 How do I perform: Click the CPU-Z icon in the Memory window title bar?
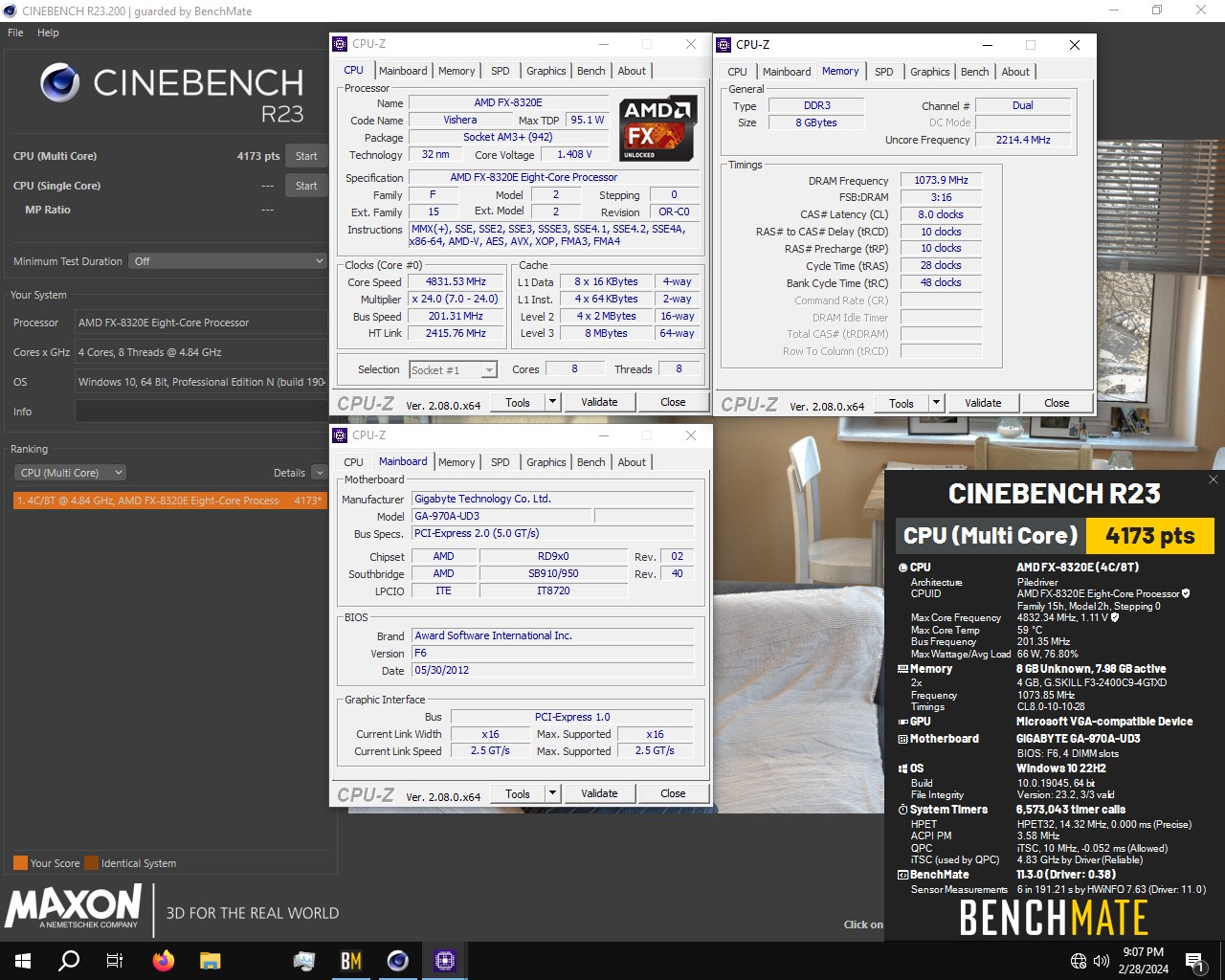tap(724, 44)
